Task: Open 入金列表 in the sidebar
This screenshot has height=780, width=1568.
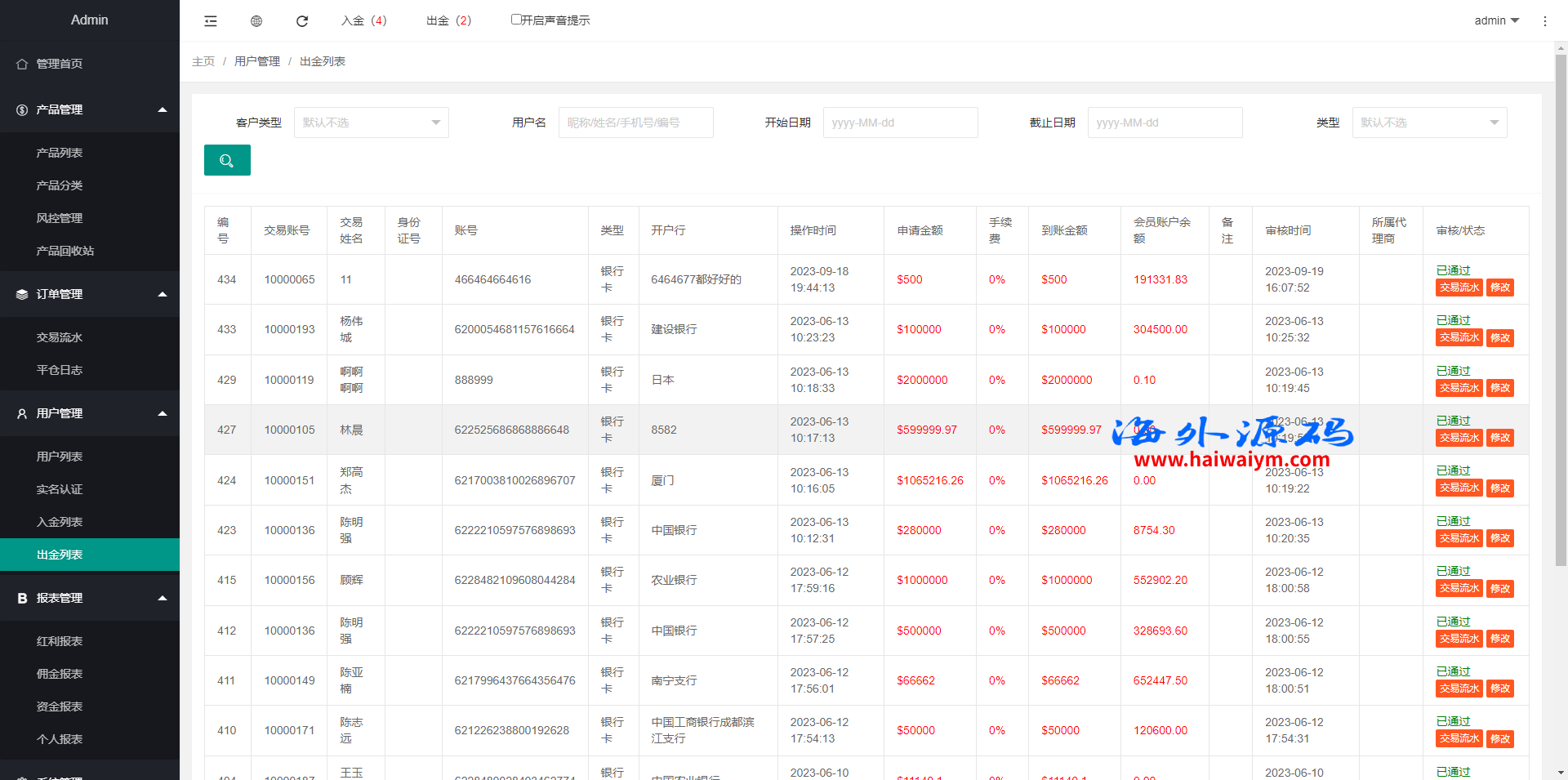Action: 60,522
